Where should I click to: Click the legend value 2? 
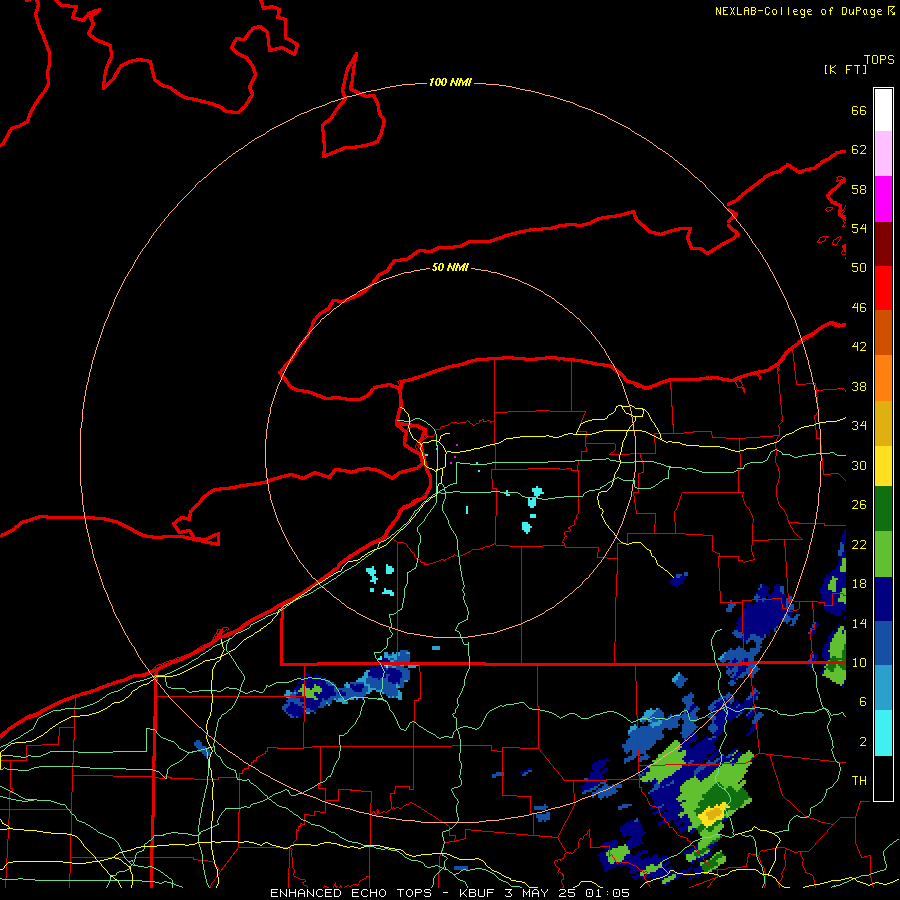point(863,741)
